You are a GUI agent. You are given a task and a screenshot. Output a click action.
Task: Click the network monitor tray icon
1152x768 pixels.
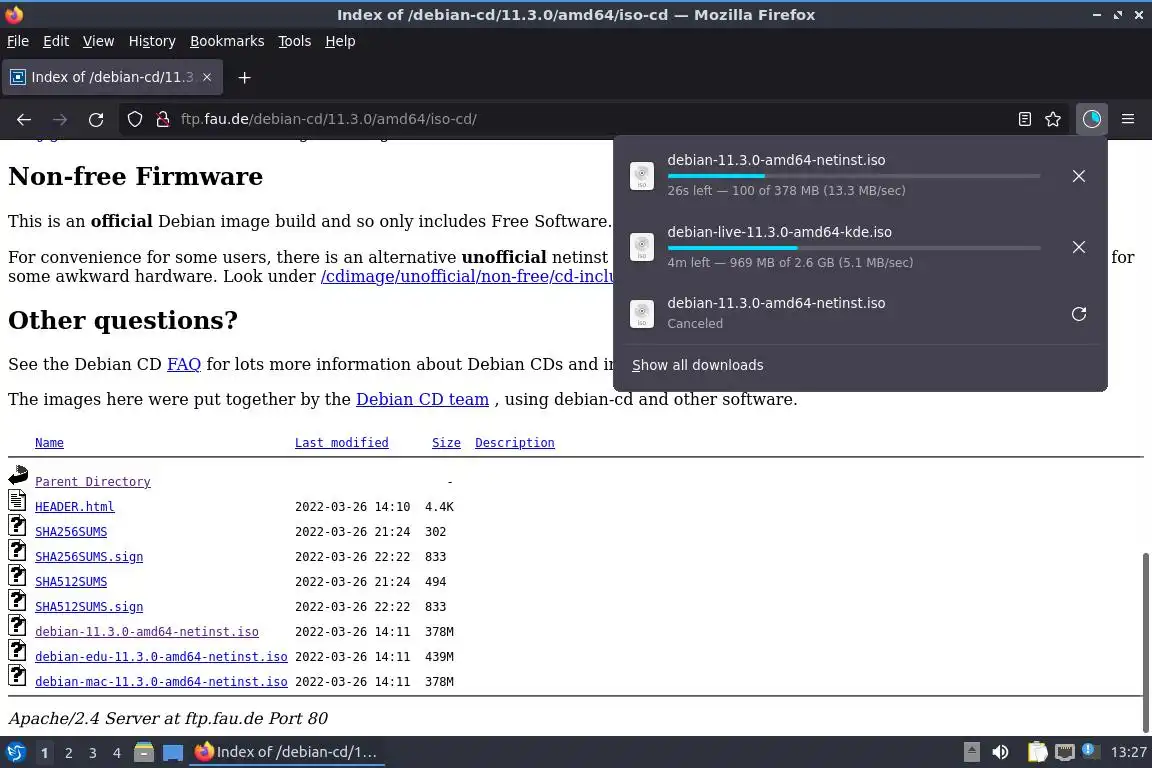tap(1065, 752)
